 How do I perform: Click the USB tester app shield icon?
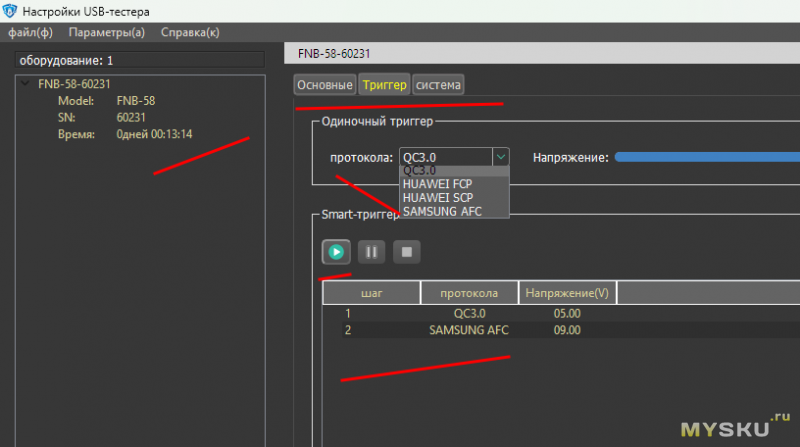pyautogui.click(x=10, y=11)
